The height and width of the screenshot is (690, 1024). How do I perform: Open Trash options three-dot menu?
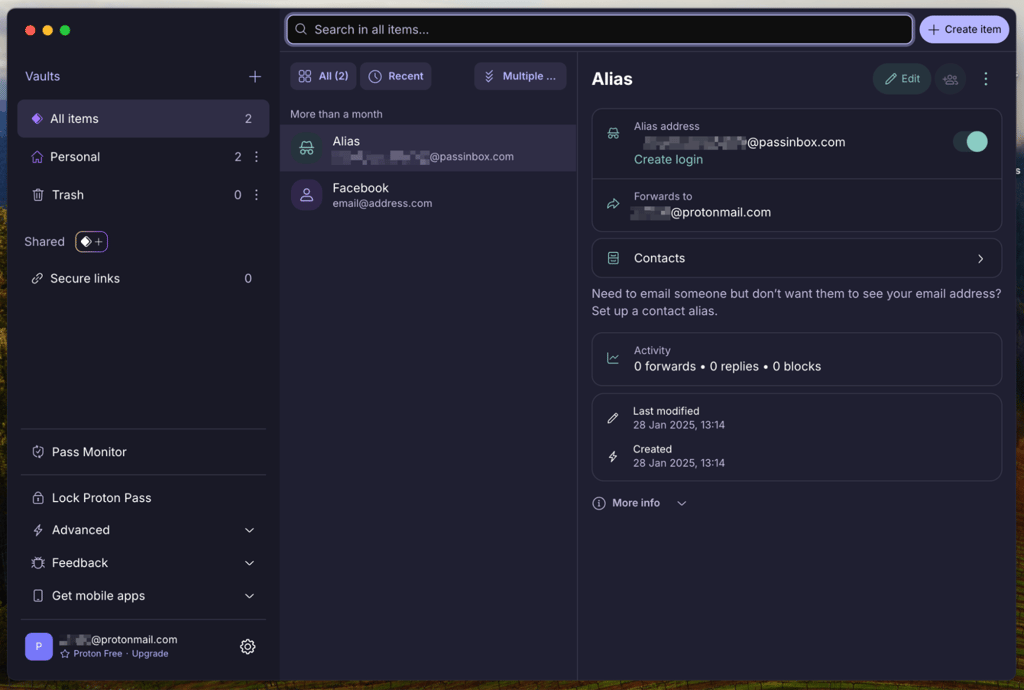(256, 195)
